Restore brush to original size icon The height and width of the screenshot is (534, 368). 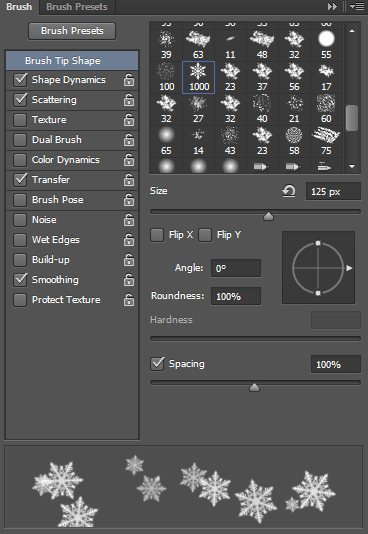pos(289,191)
